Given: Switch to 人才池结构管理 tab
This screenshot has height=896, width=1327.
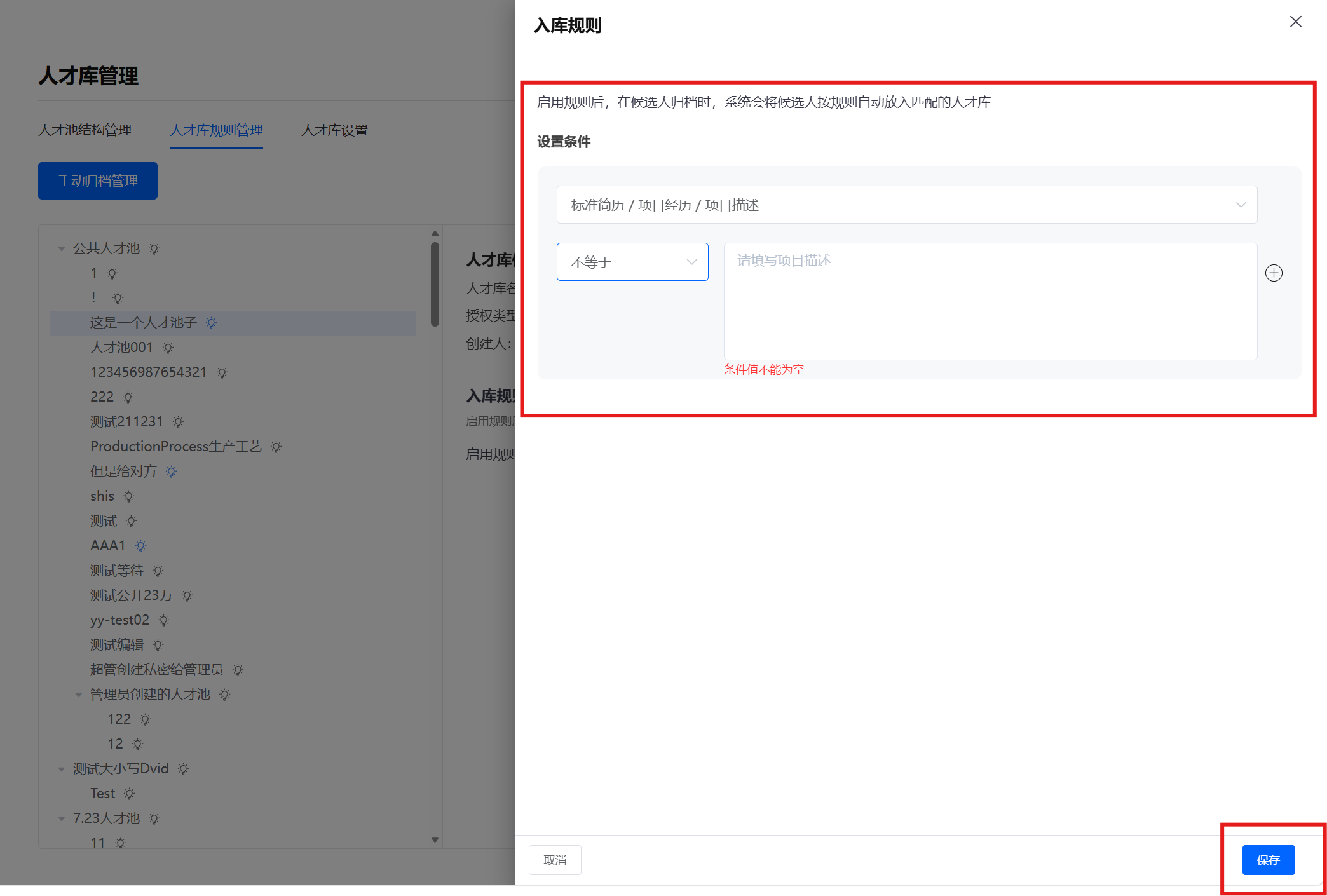Looking at the screenshot, I should pyautogui.click(x=85, y=130).
